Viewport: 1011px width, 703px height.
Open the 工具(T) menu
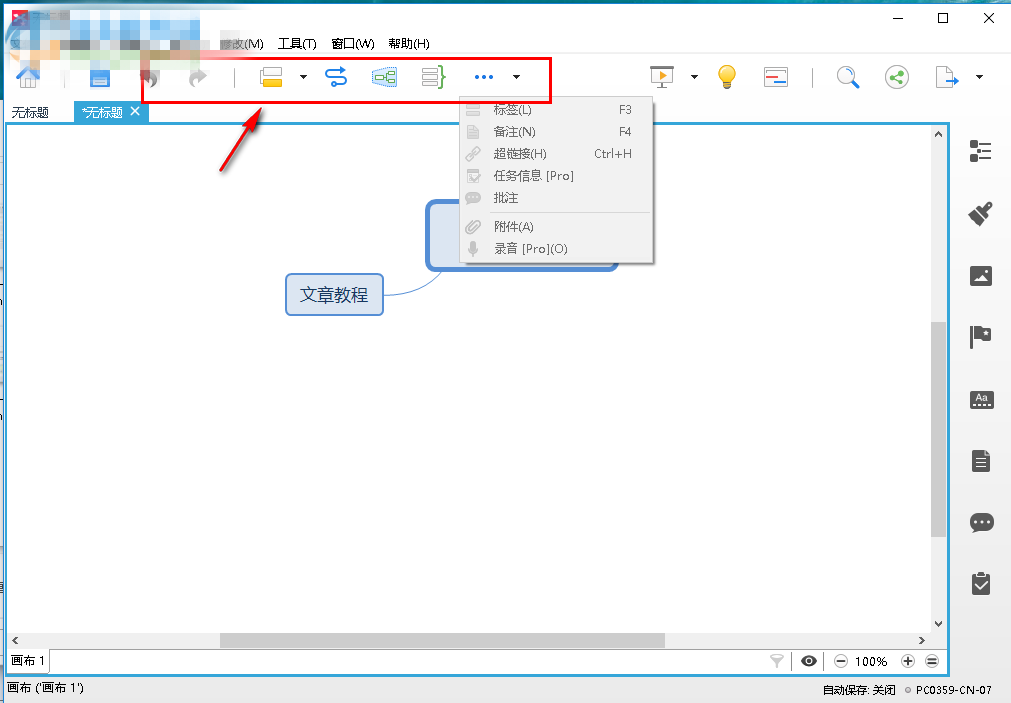click(x=296, y=43)
